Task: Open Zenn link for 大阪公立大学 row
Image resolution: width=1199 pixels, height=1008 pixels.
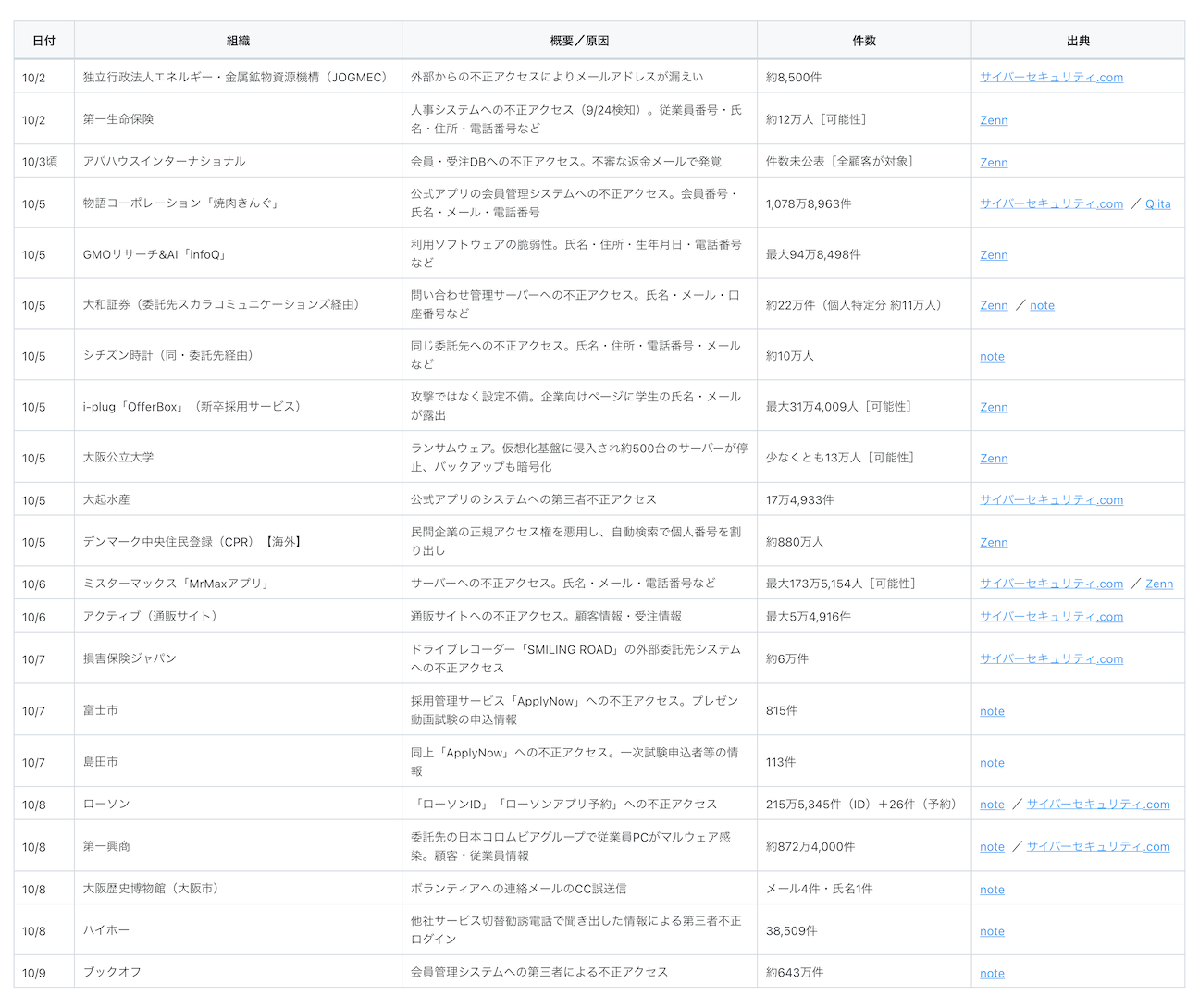Action: (994, 459)
